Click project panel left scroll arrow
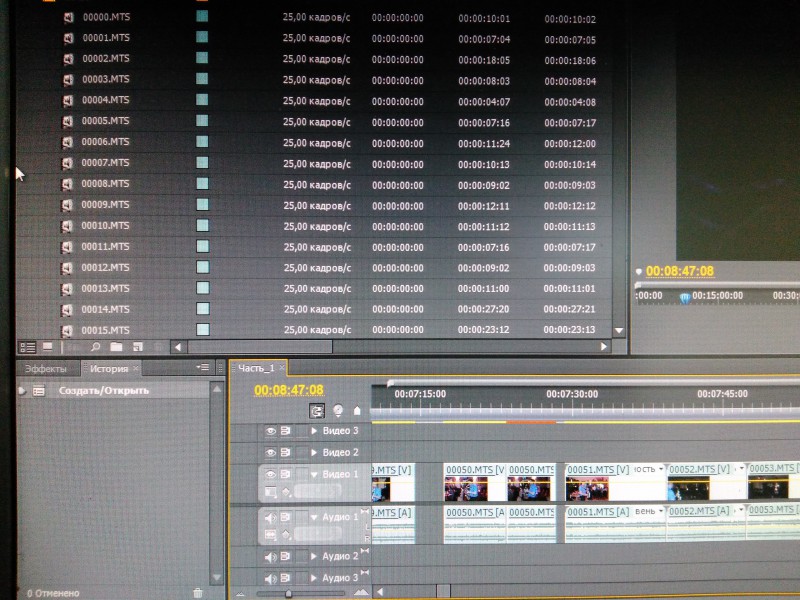This screenshot has height=600, width=800. pos(178,347)
